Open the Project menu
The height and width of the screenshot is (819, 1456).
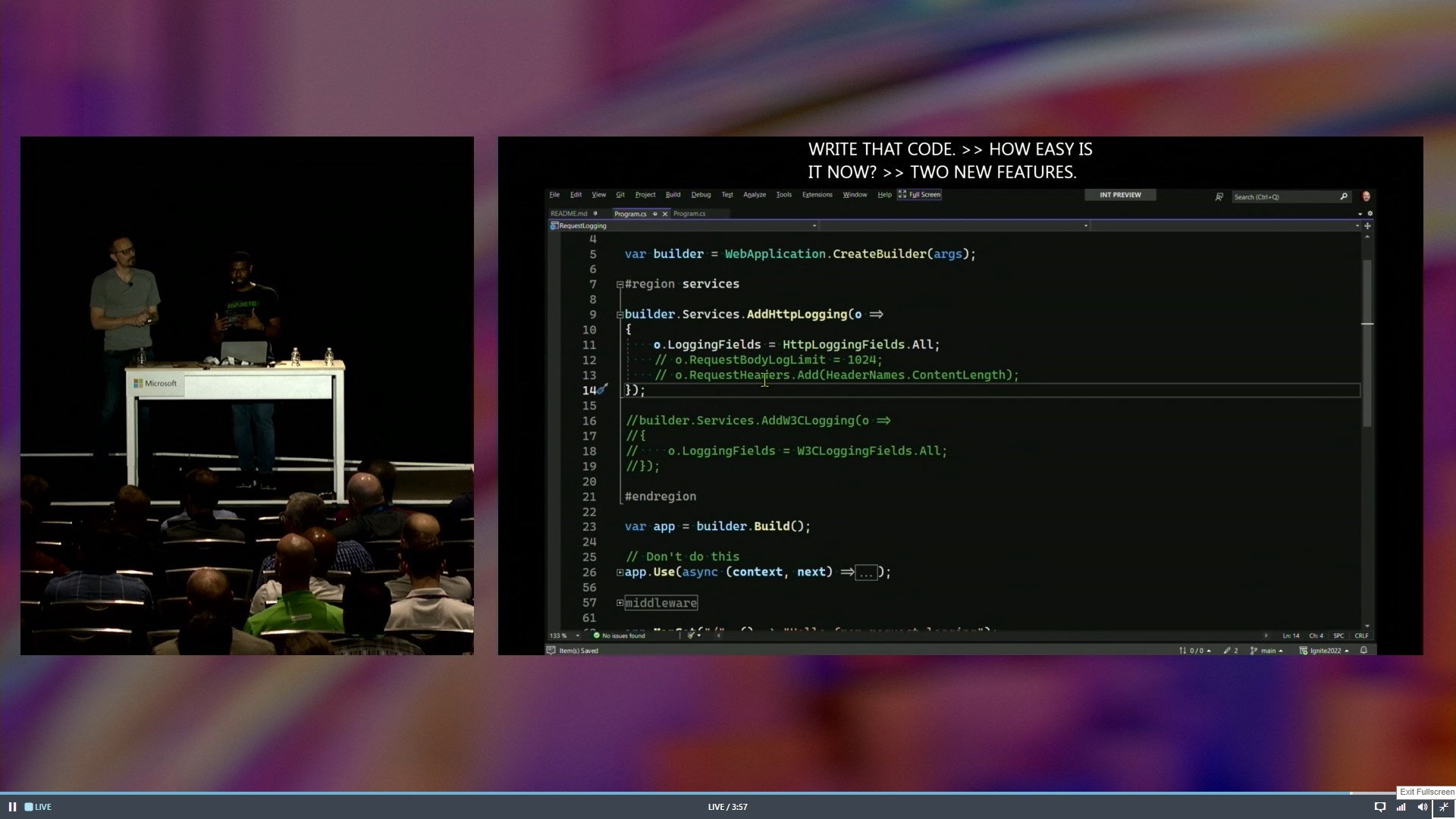(x=645, y=195)
